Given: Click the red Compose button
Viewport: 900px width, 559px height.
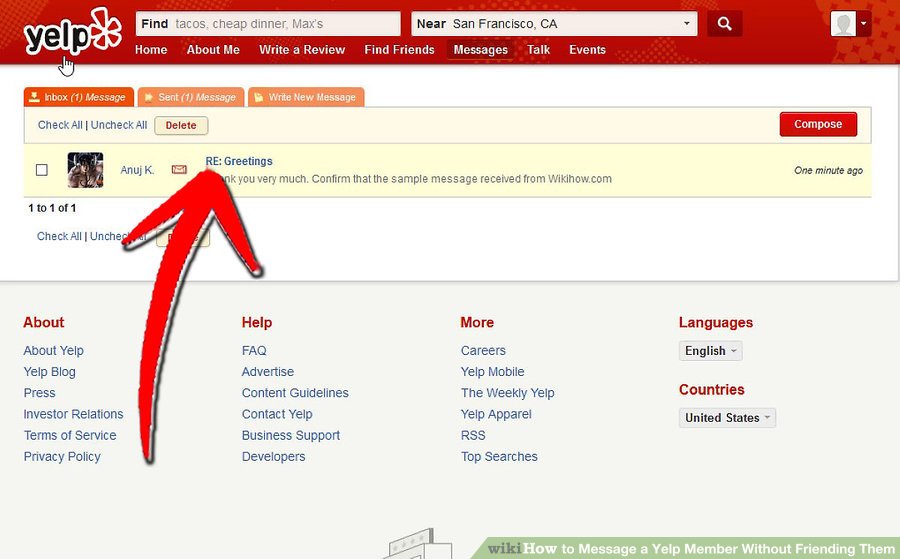Looking at the screenshot, I should (x=818, y=124).
